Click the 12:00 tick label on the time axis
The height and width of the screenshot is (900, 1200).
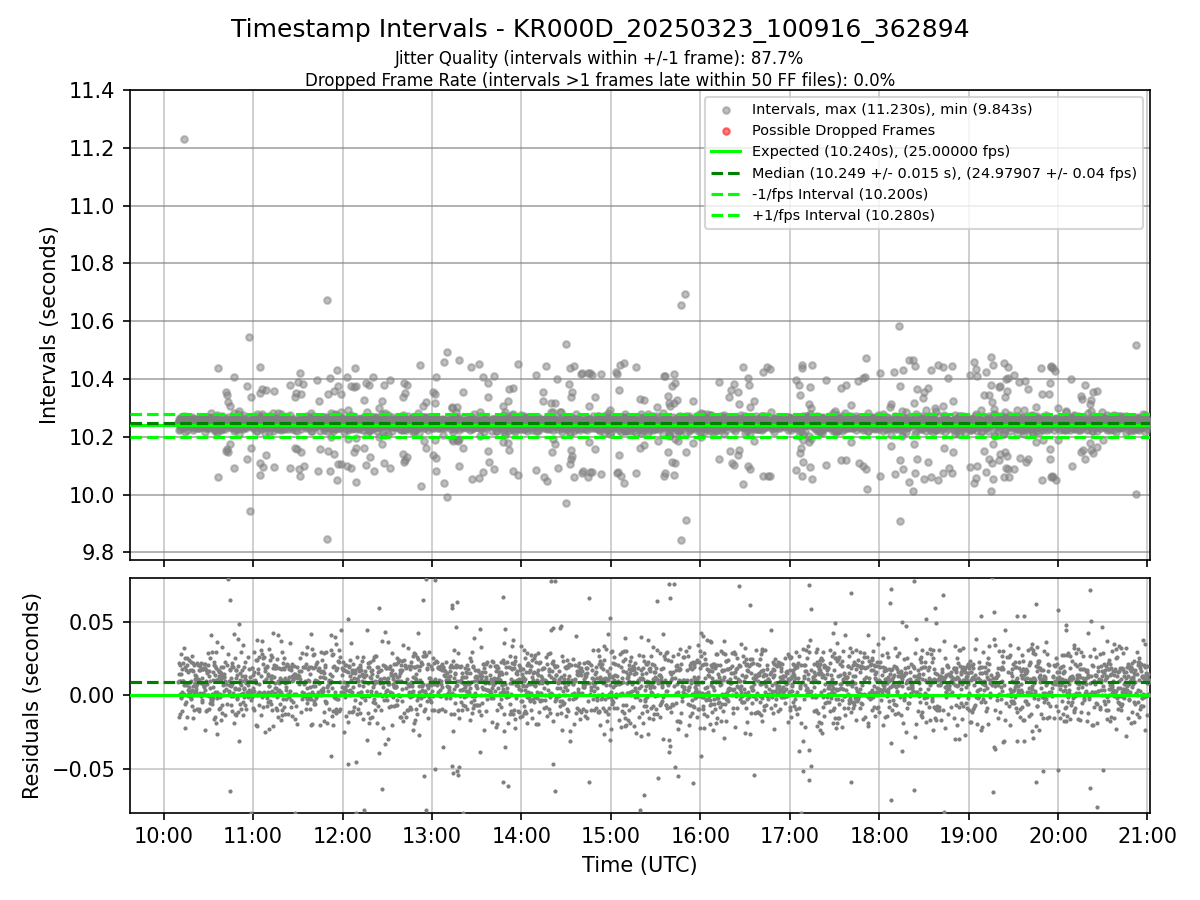click(x=343, y=835)
